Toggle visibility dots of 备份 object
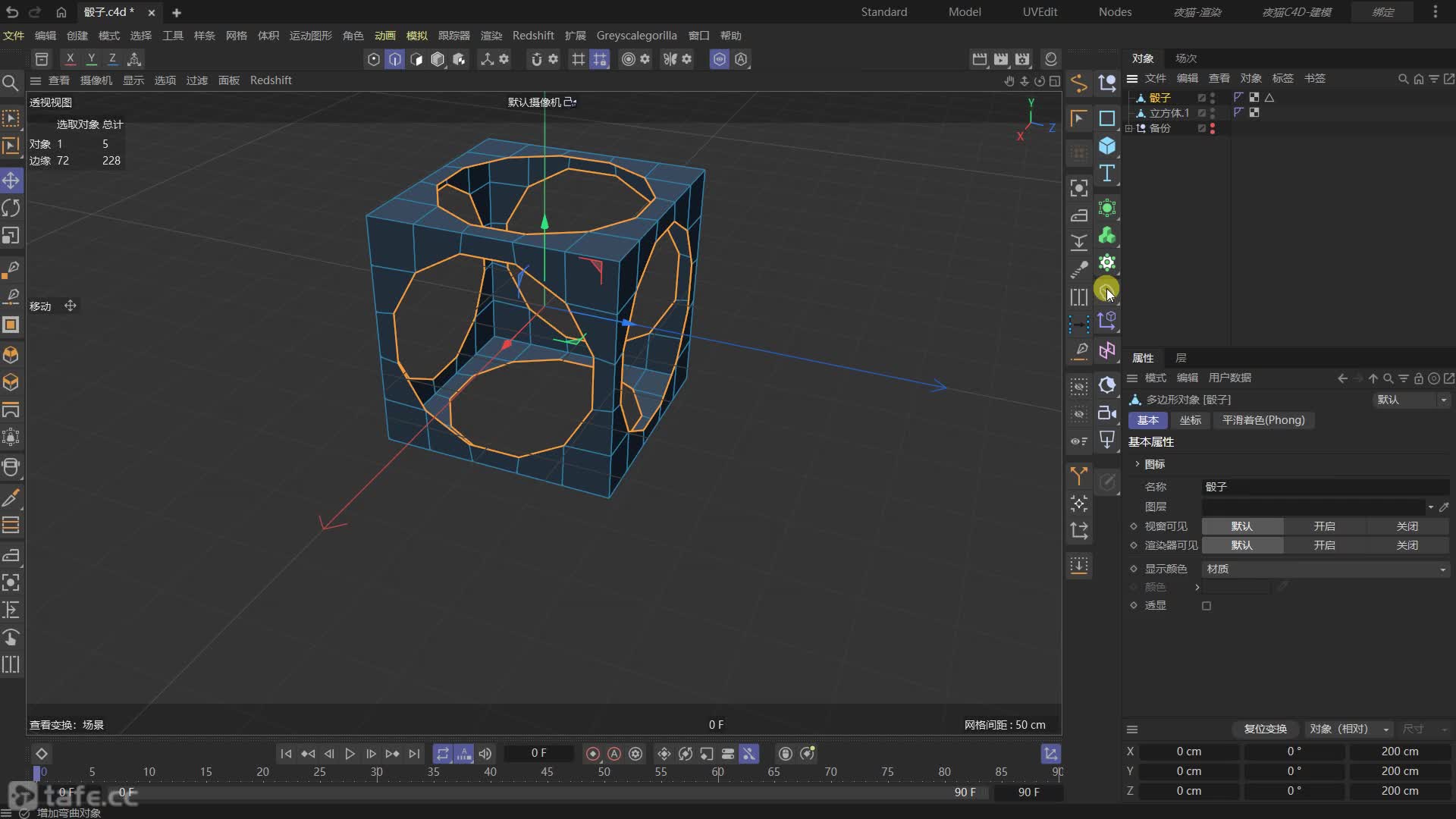 (x=1213, y=128)
